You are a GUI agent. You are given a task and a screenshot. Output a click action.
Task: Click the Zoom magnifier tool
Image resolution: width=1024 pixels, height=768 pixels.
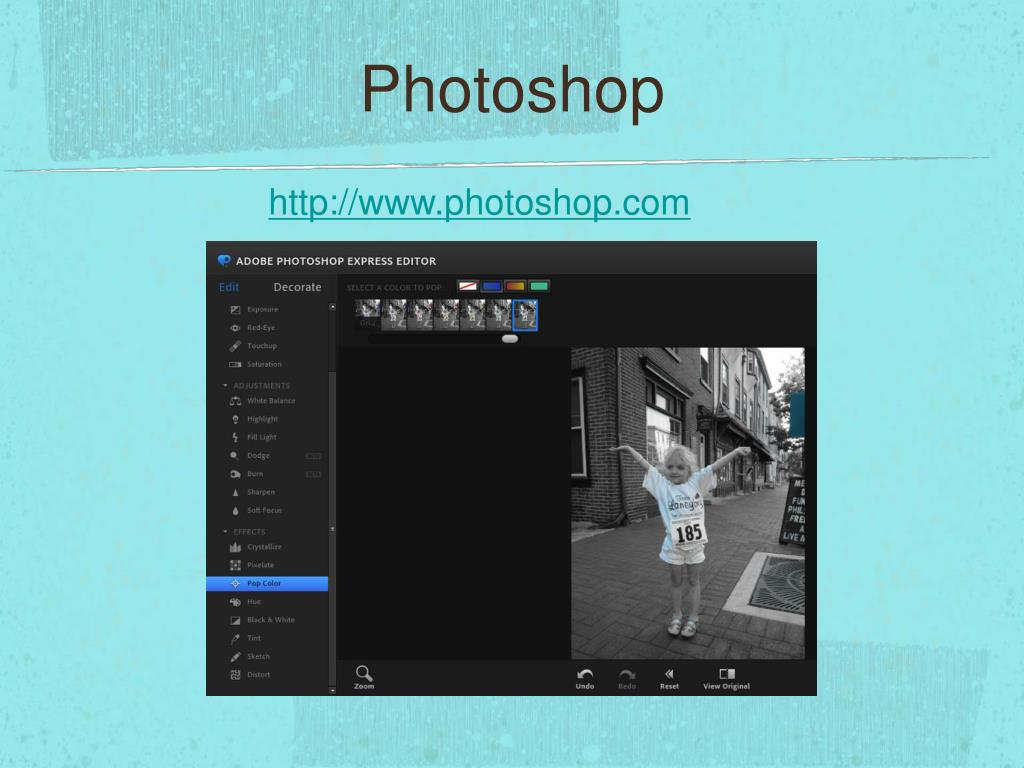click(x=364, y=677)
